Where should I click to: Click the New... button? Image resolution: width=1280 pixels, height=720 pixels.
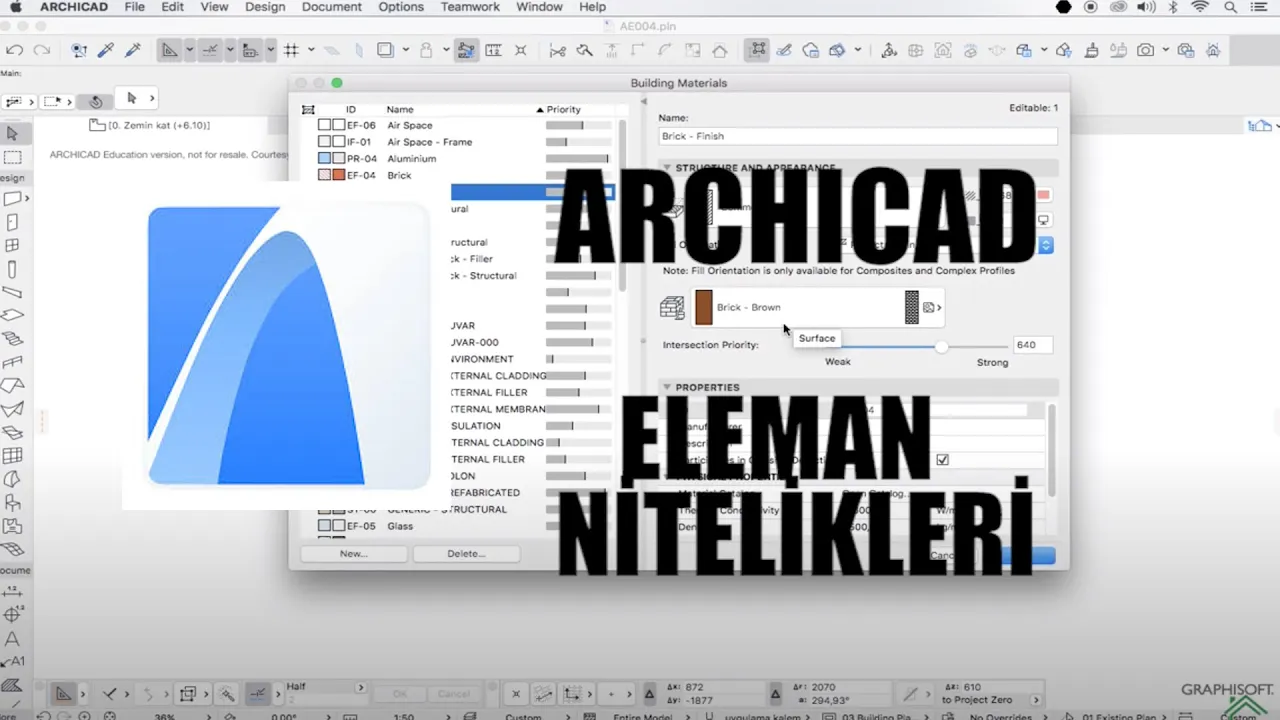[x=353, y=553]
